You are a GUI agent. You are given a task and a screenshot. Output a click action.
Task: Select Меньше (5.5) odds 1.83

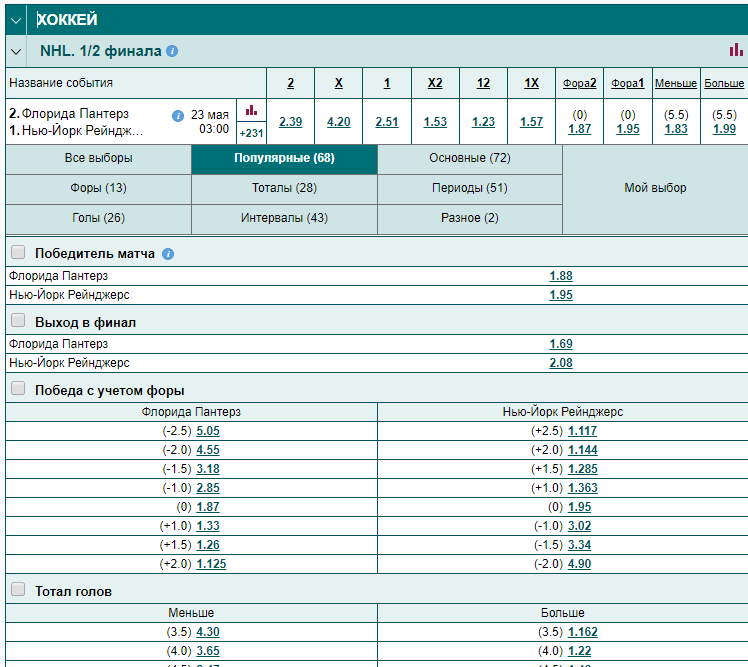tap(676, 129)
